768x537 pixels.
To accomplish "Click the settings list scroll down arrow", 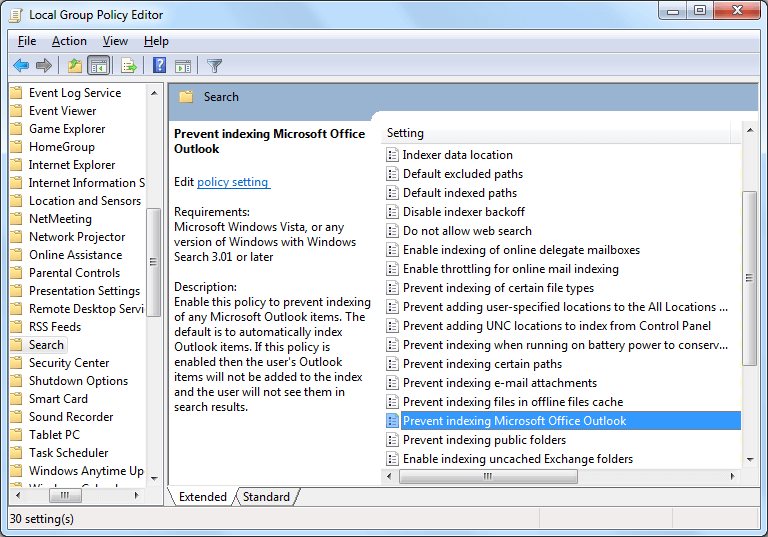I will pos(750,460).
